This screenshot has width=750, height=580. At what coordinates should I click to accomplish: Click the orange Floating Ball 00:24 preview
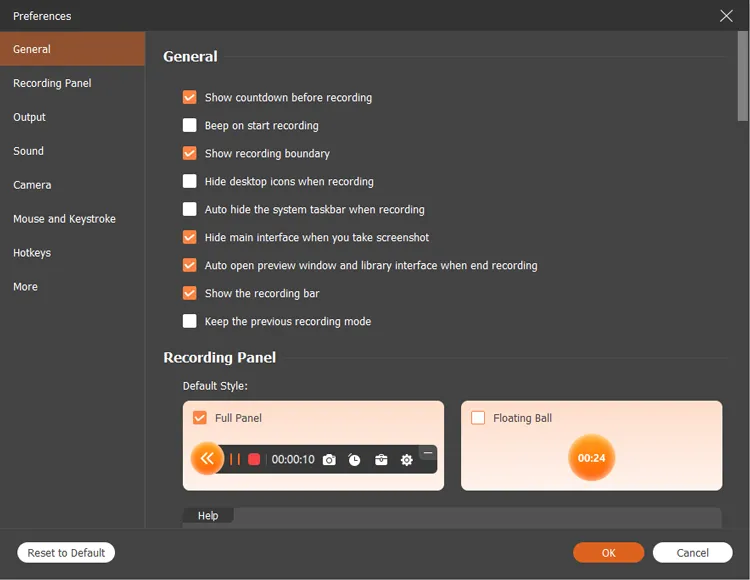(x=591, y=458)
